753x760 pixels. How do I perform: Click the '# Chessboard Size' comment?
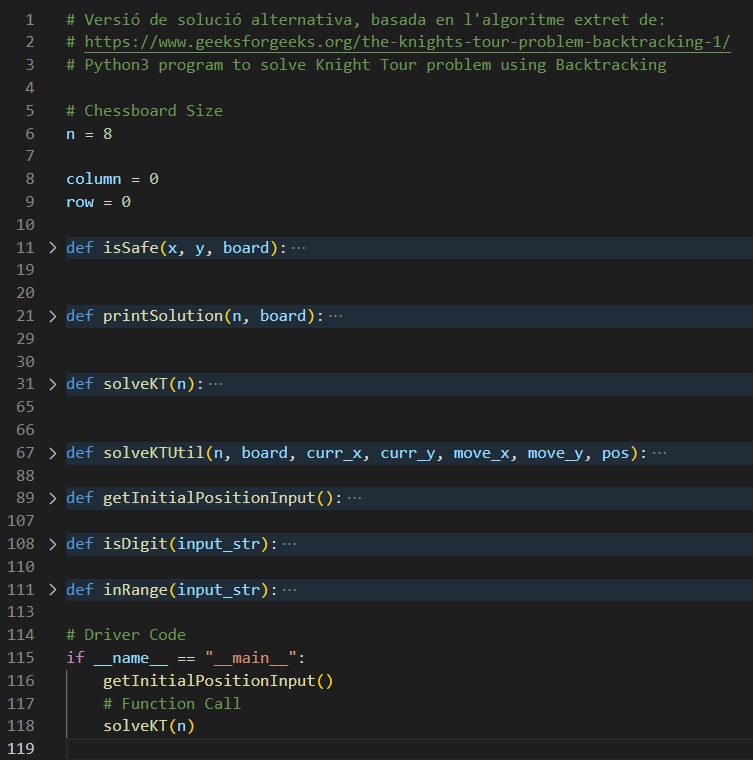[x=144, y=111]
